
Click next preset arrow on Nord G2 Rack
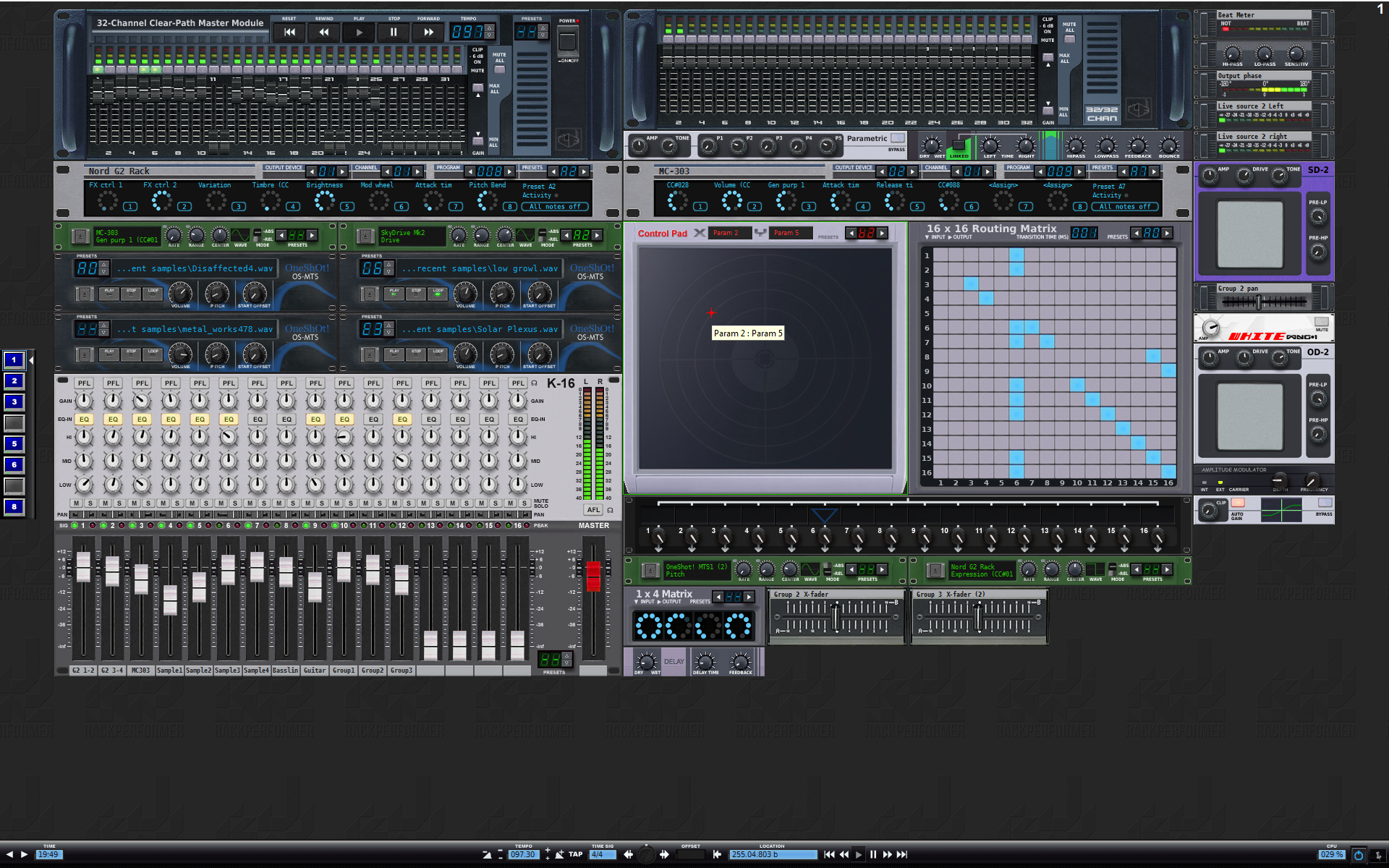point(584,171)
